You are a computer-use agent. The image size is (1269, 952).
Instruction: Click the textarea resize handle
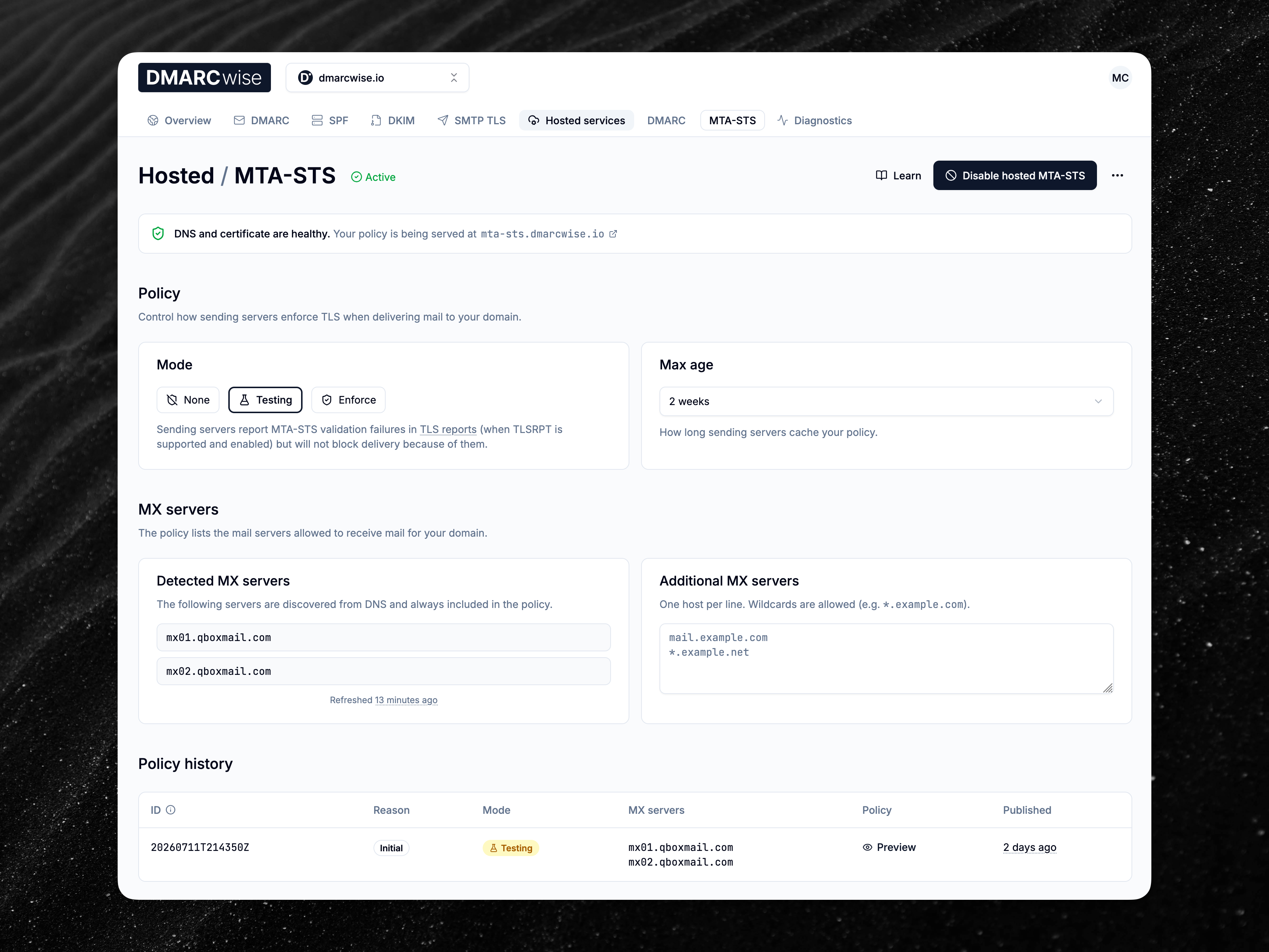1108,688
